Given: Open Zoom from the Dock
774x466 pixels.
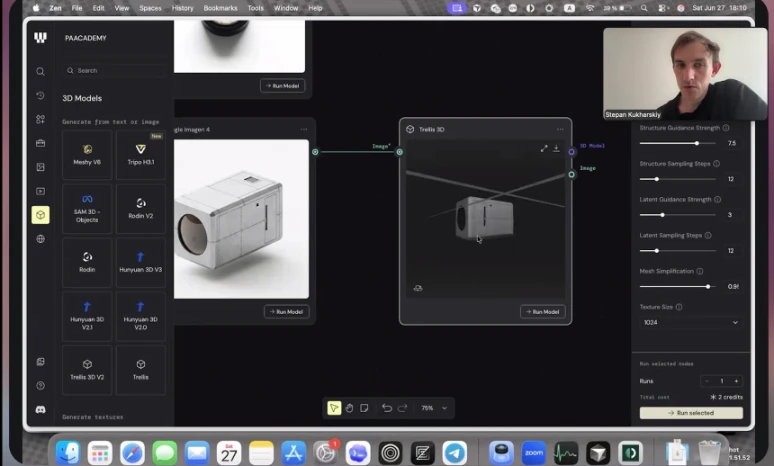Looking at the screenshot, I should point(534,453).
